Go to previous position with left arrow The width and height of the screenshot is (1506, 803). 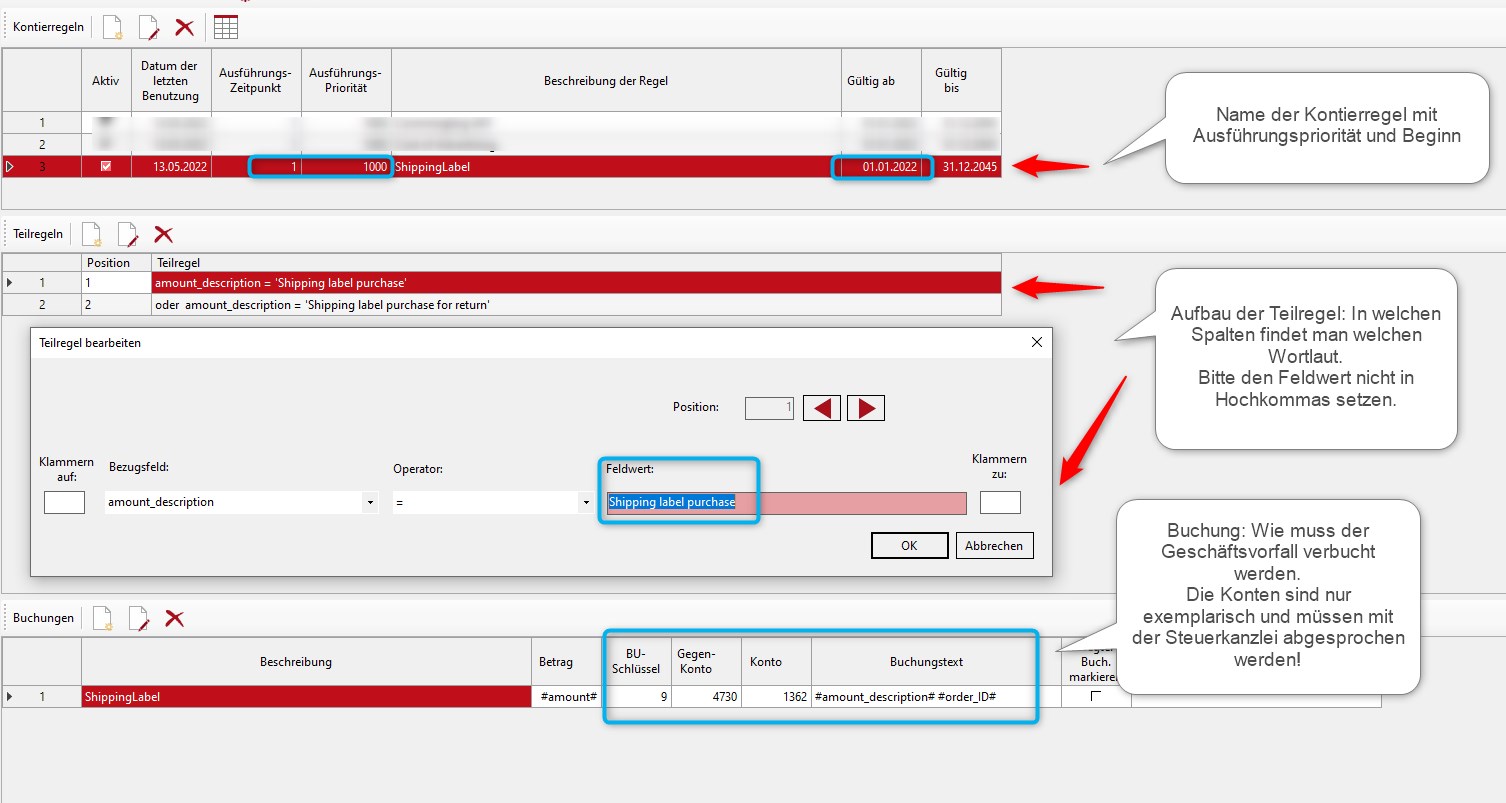(822, 408)
